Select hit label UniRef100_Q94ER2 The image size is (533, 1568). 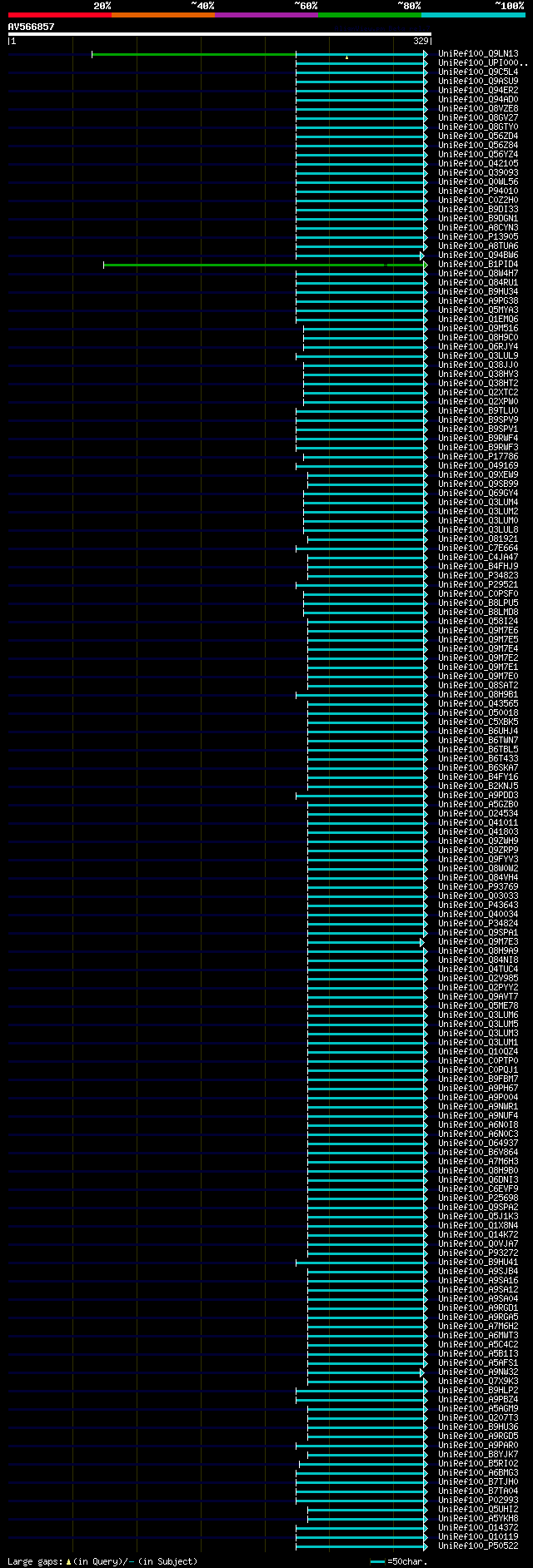478,91
